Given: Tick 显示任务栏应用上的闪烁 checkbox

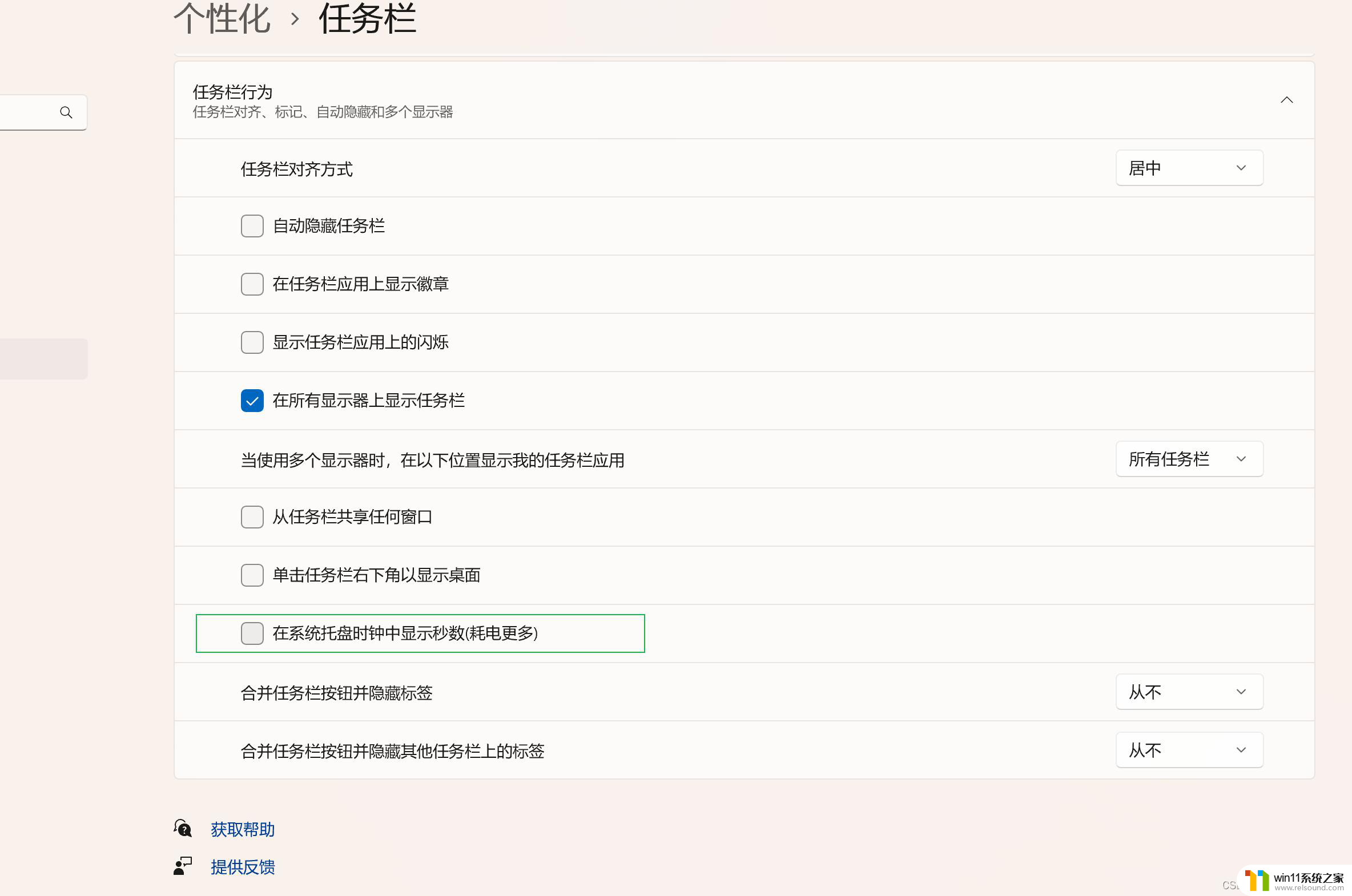Looking at the screenshot, I should [x=252, y=342].
